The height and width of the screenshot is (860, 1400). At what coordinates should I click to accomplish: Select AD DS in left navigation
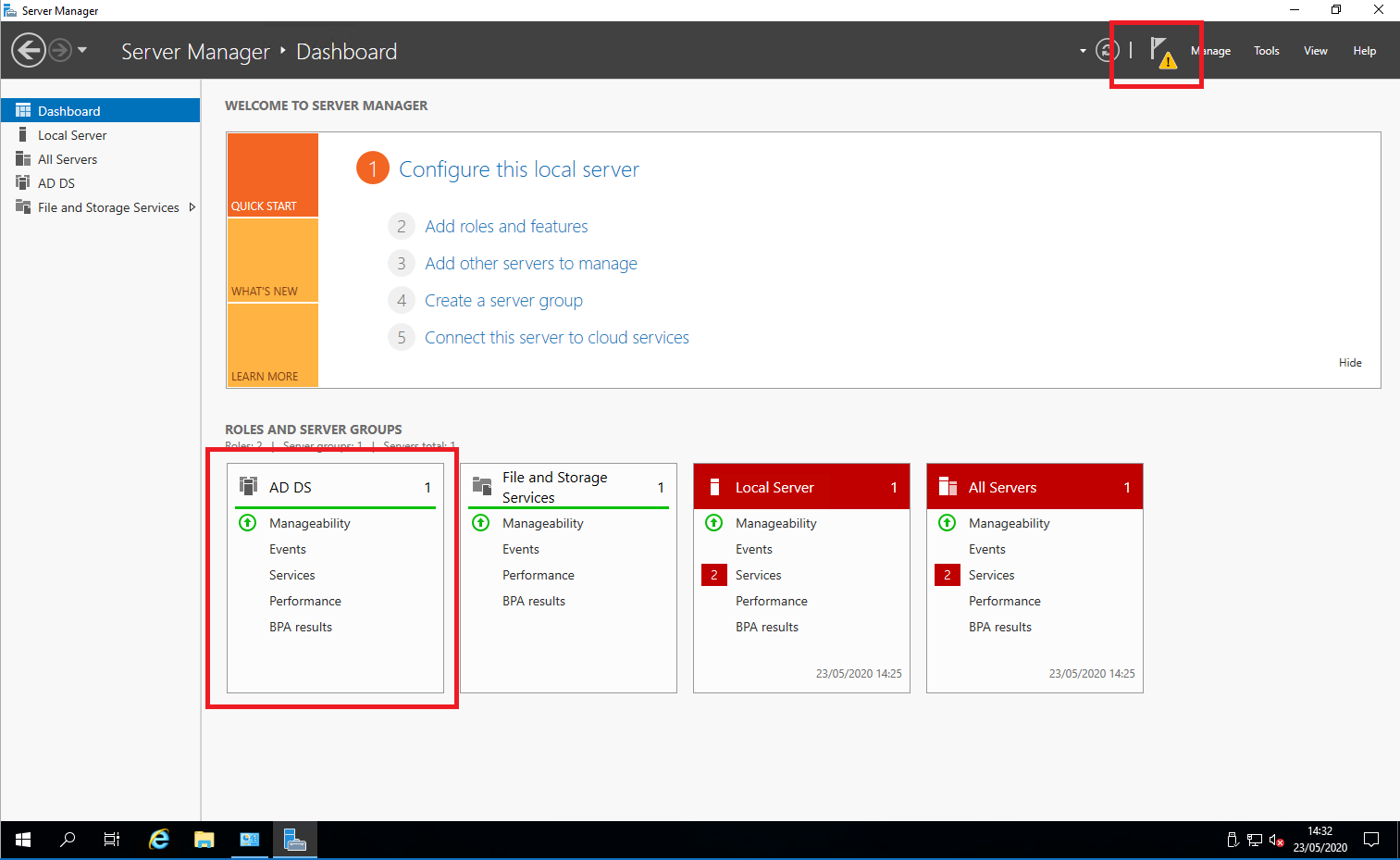(100, 183)
